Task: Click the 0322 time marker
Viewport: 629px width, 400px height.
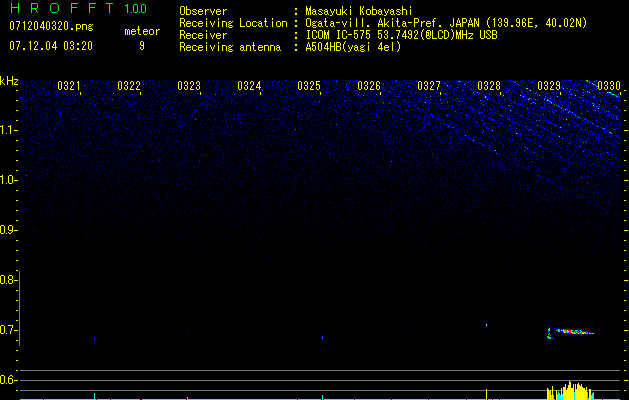Action: click(129, 86)
